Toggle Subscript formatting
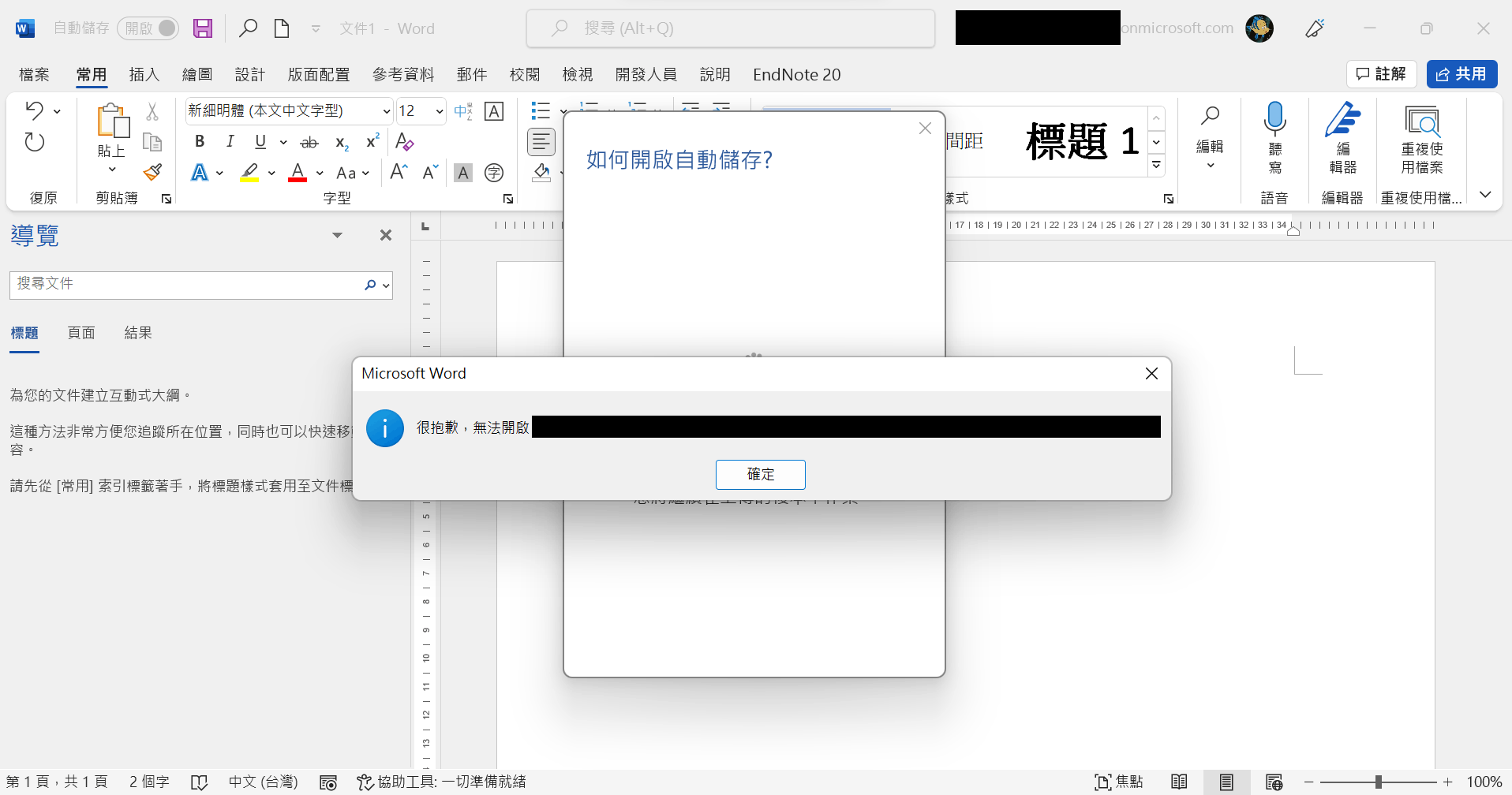 342,142
